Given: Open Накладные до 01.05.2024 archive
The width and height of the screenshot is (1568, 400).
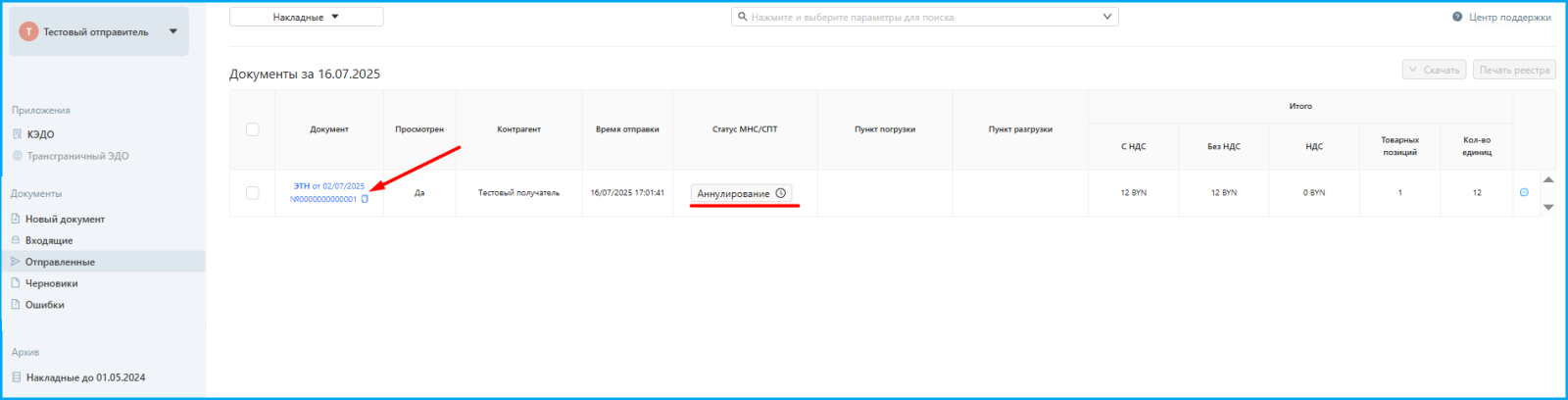Looking at the screenshot, I should [x=85, y=377].
